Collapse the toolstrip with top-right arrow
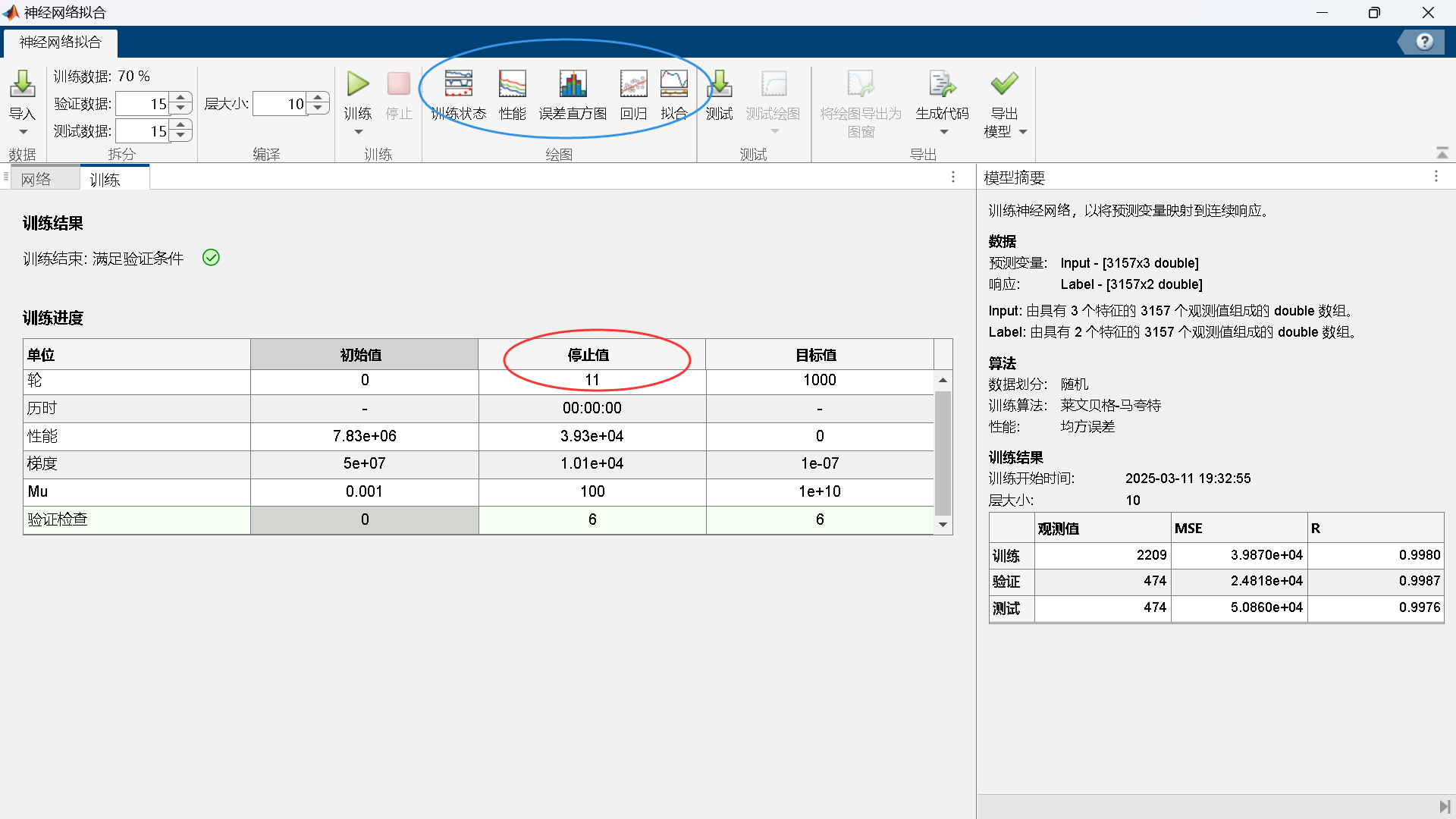The image size is (1456, 819). (1442, 153)
